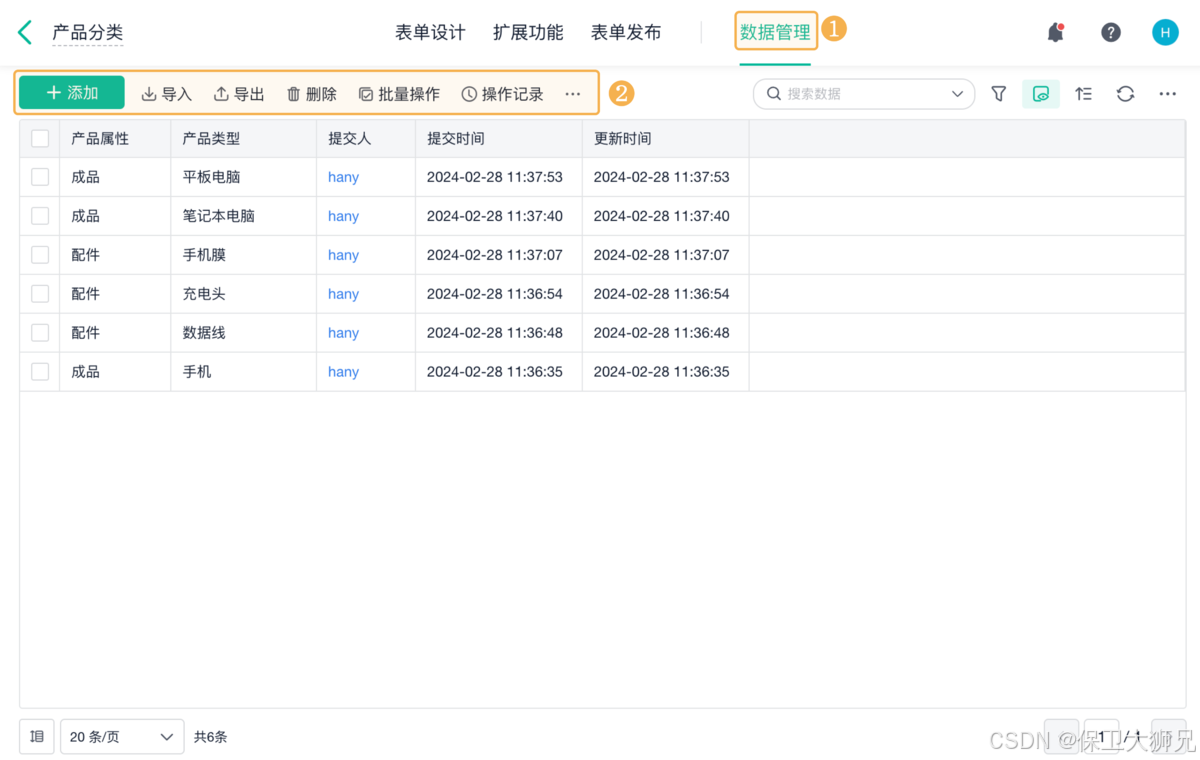Click the 产品类型 column header
This screenshot has width=1200, height=760.
pyautogui.click(x=243, y=139)
